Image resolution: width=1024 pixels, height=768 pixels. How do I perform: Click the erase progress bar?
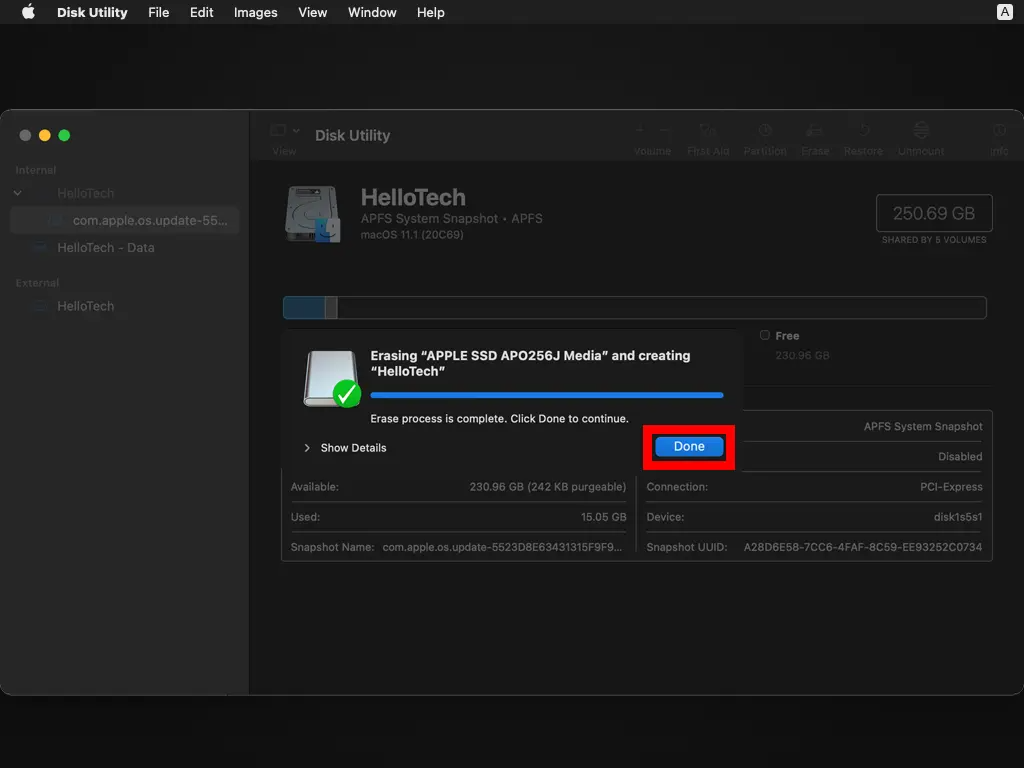546,396
